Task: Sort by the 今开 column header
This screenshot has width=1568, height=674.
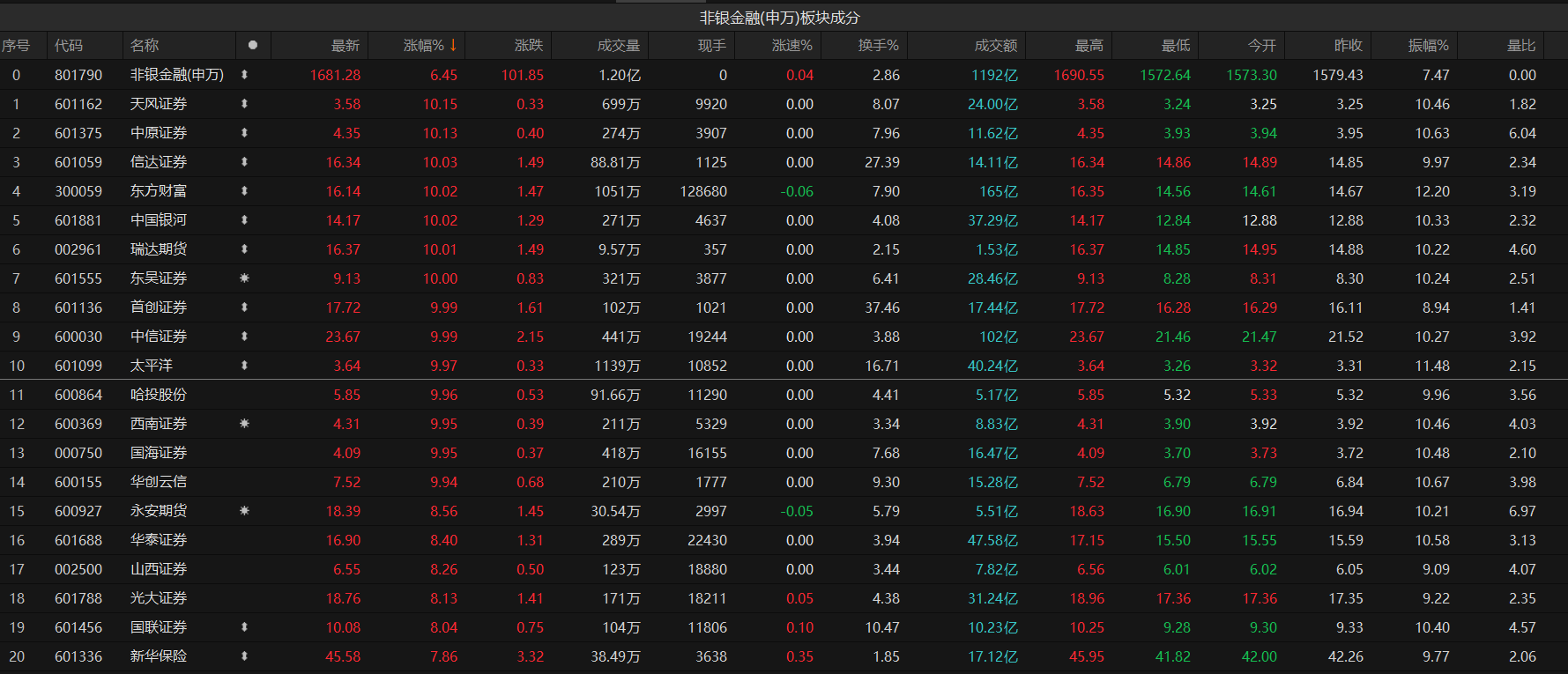Action: tap(1262, 45)
